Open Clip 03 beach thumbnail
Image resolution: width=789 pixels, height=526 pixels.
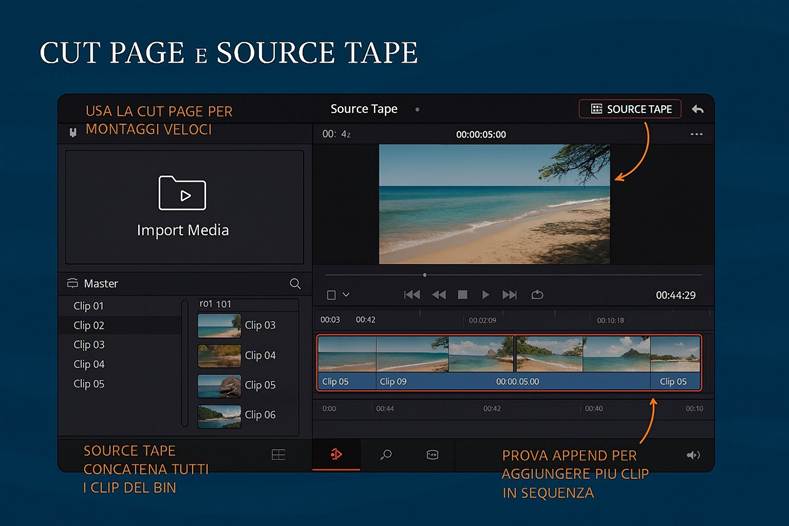click(x=219, y=326)
